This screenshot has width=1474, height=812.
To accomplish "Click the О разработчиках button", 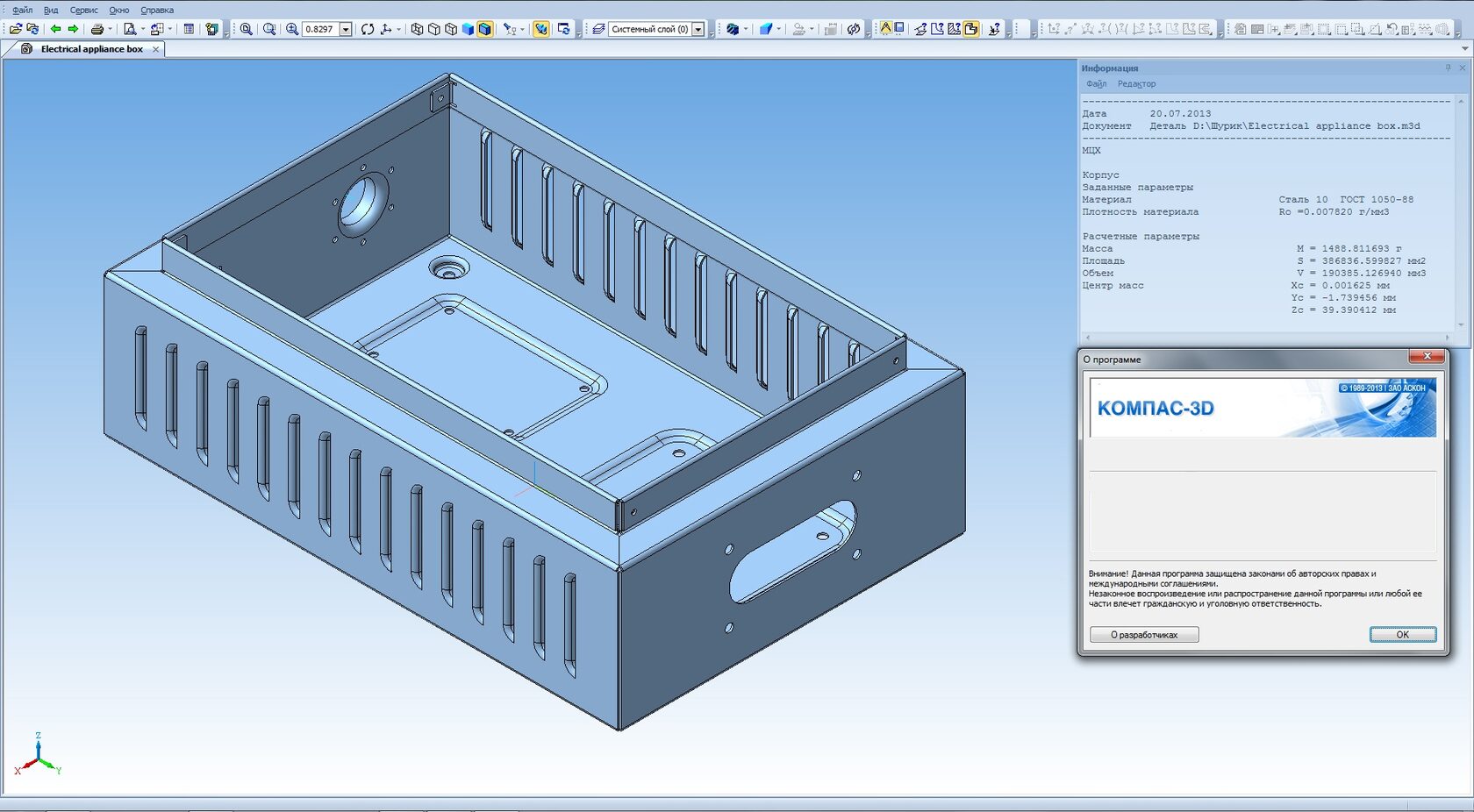I will tap(1144, 635).
